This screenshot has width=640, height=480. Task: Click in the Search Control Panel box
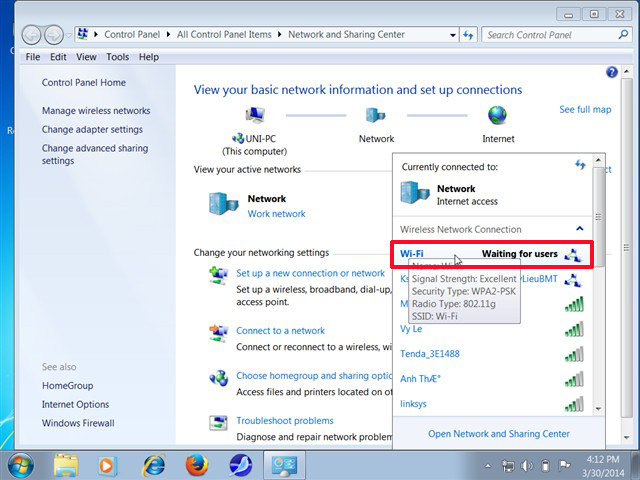tap(545, 35)
